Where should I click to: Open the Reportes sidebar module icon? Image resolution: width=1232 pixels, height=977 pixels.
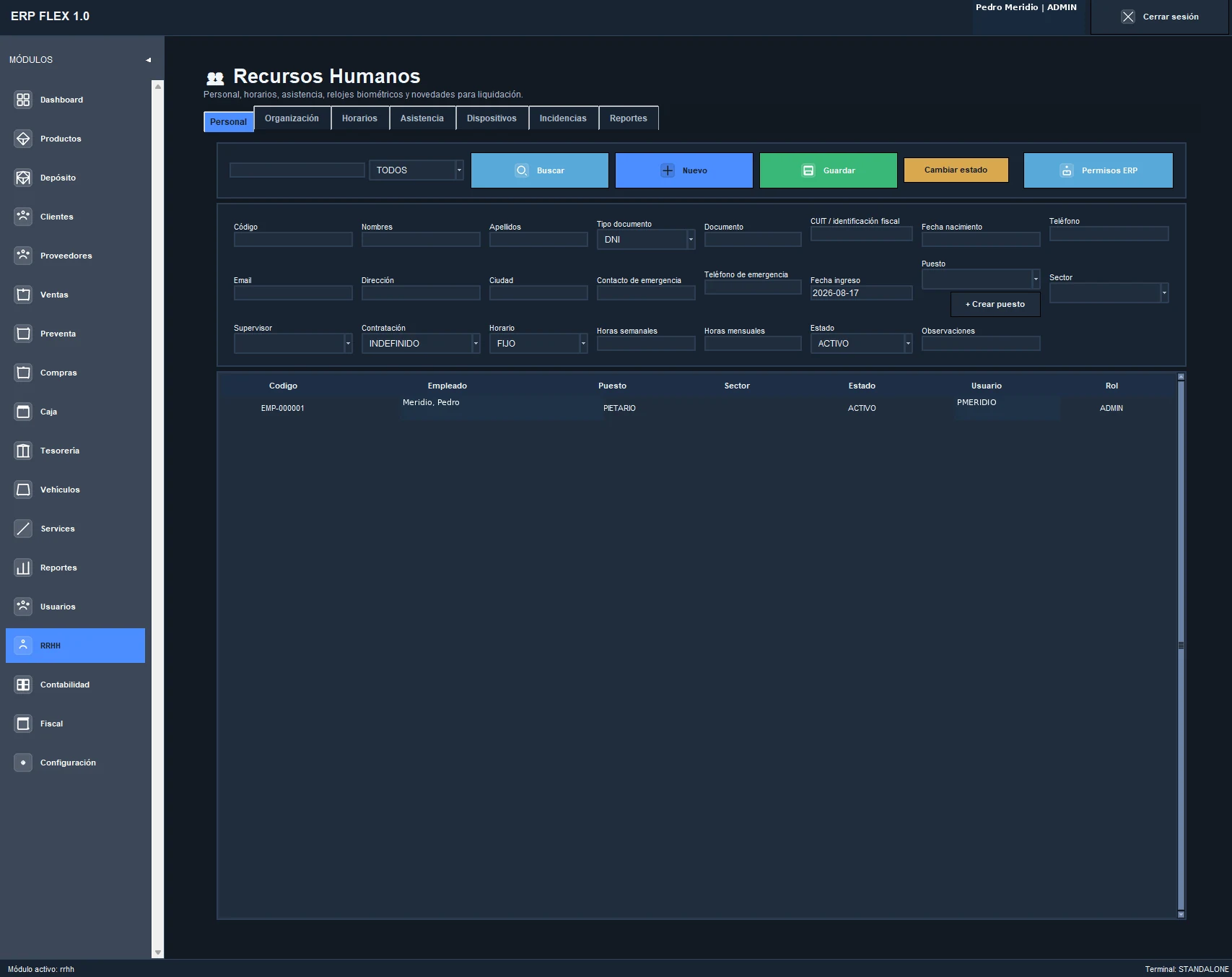23,568
